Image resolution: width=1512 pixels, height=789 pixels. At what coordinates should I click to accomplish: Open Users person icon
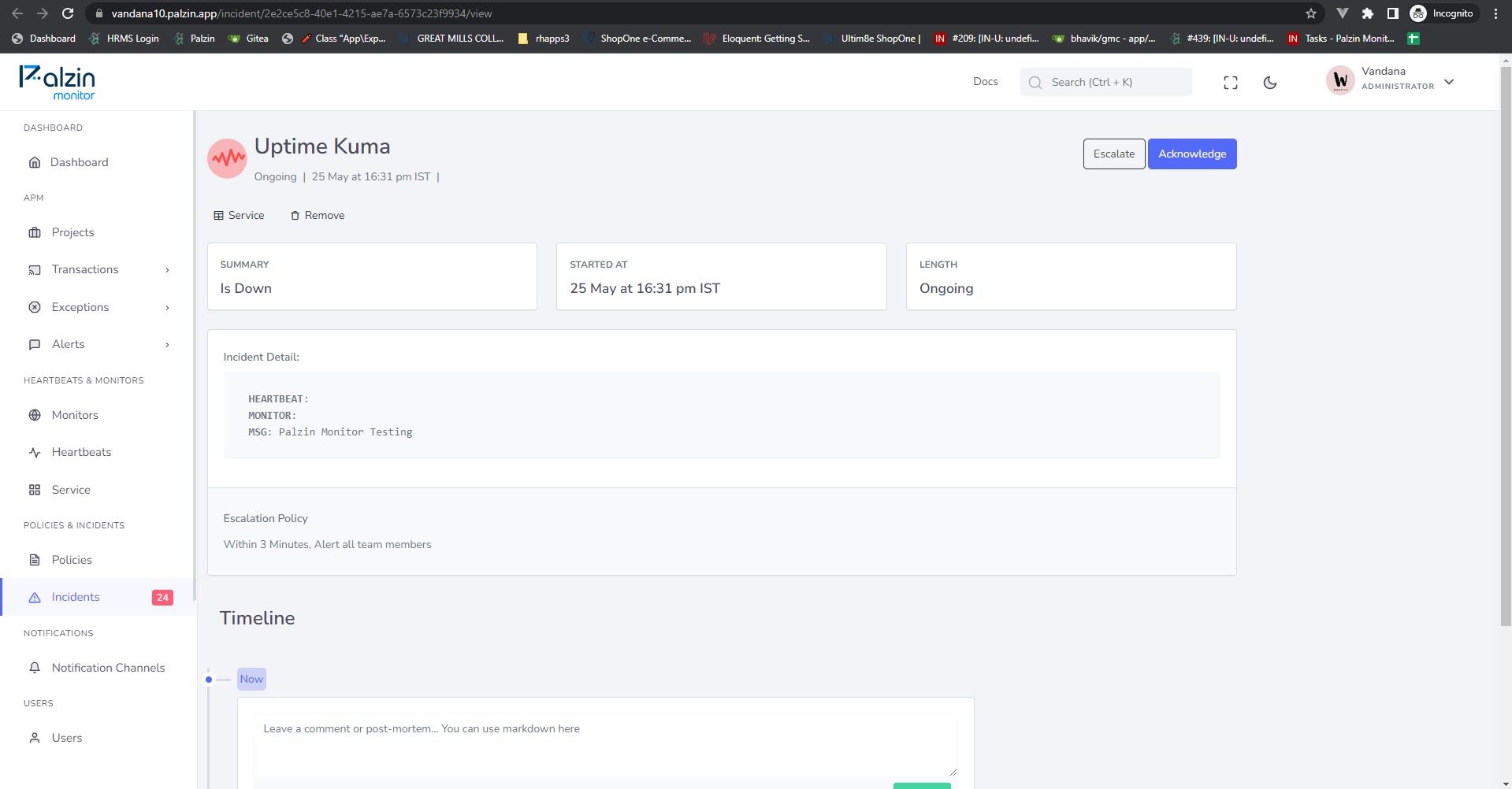[x=35, y=738]
